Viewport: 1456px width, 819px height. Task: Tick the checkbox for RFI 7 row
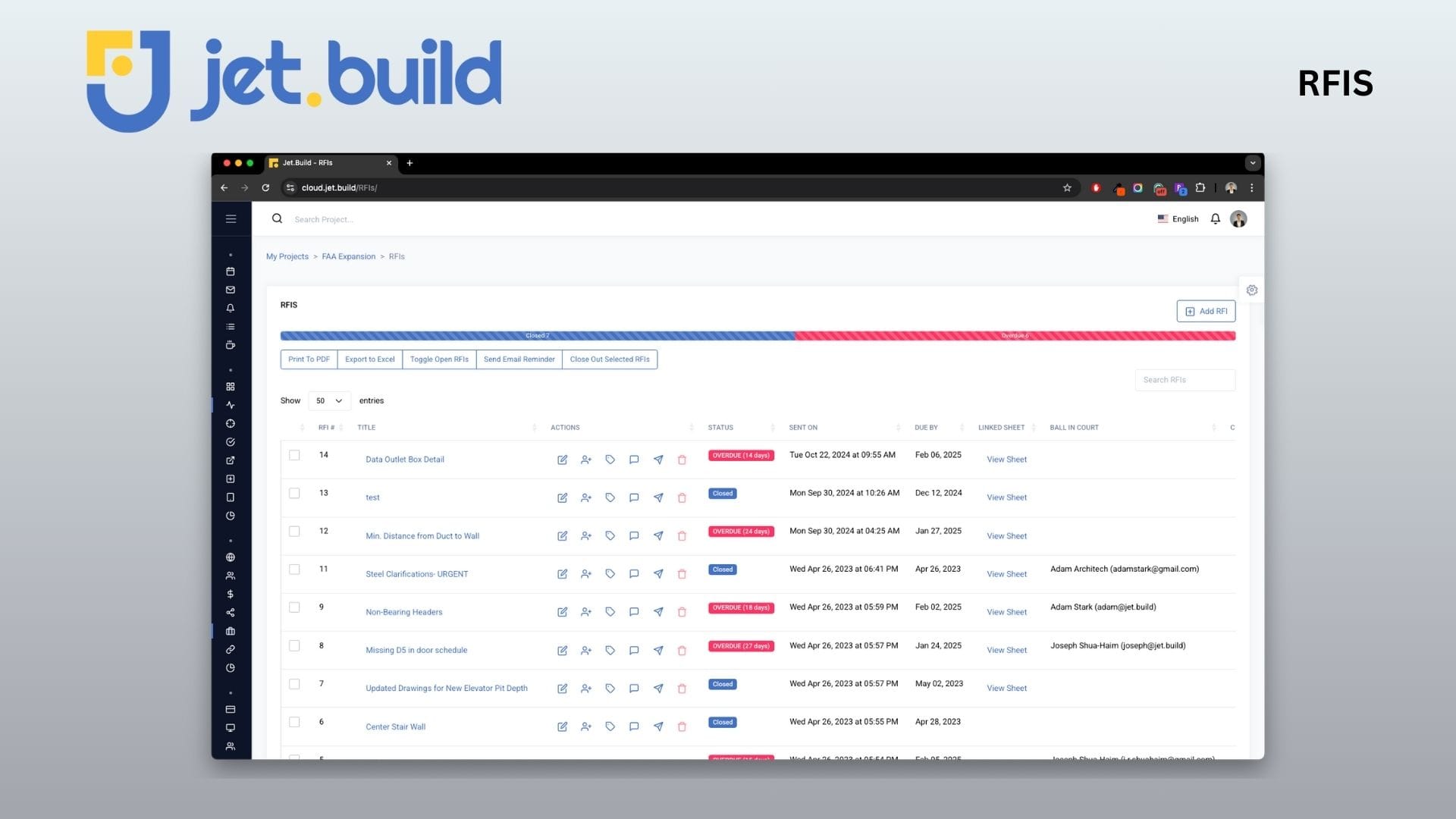pos(294,684)
